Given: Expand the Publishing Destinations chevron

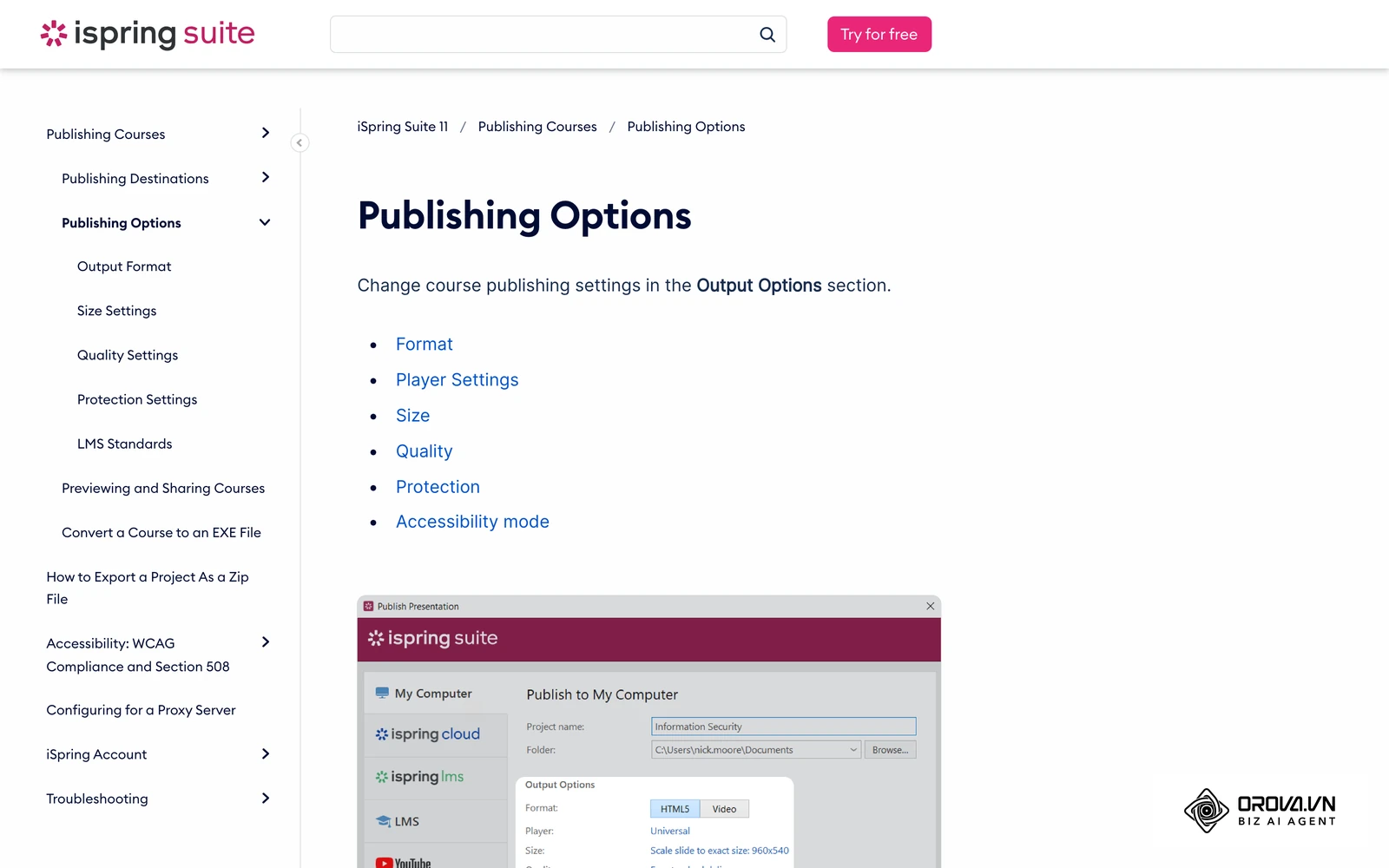Looking at the screenshot, I should pos(266,177).
